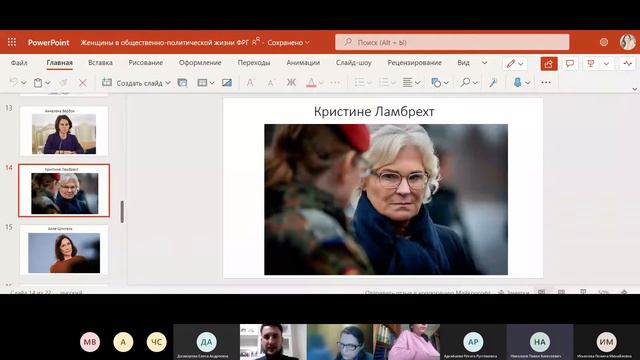
Task: Open dictate options dropdown arrow
Action: pos(528,83)
